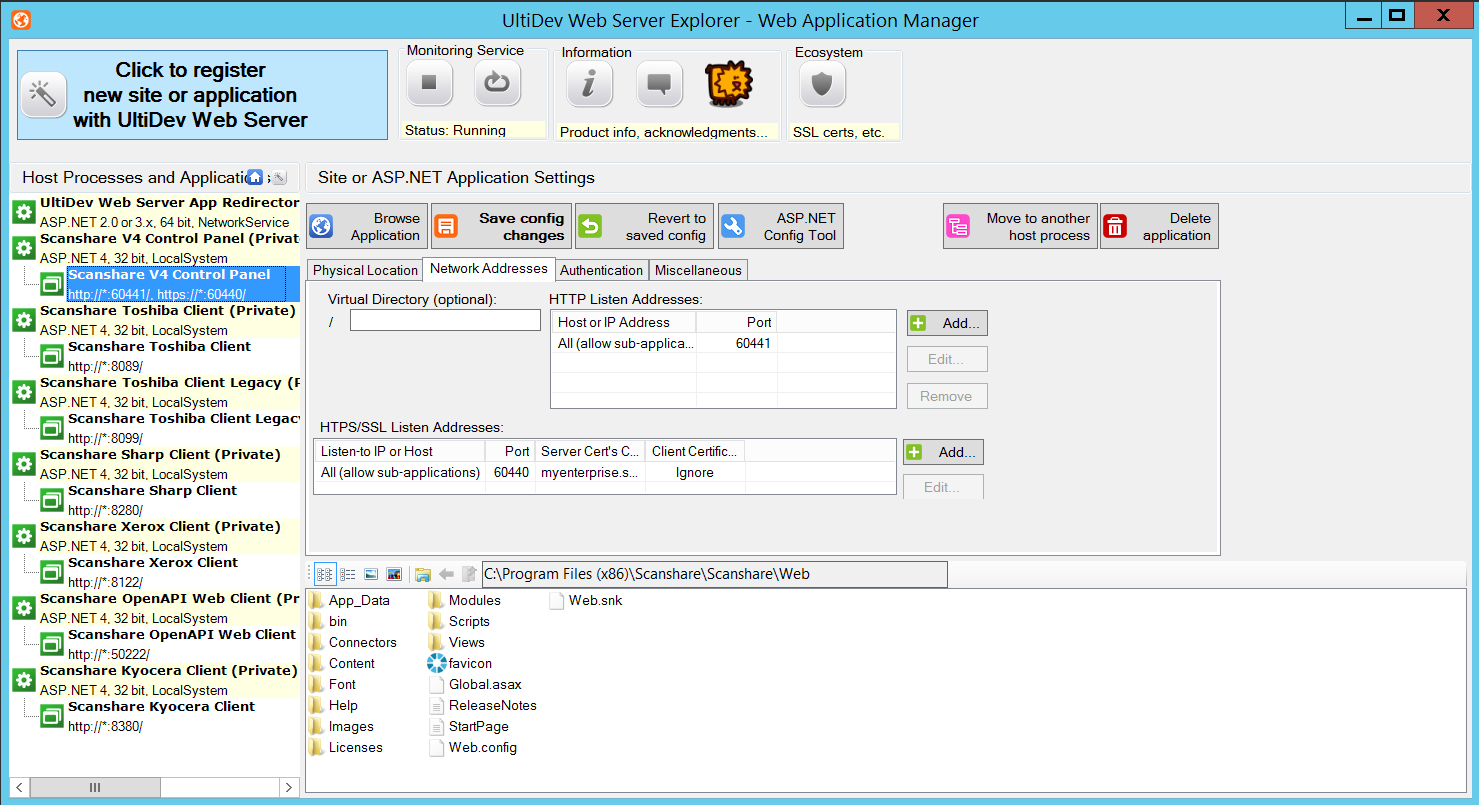Click the tree horizontal scrollbar thumb

(96, 787)
